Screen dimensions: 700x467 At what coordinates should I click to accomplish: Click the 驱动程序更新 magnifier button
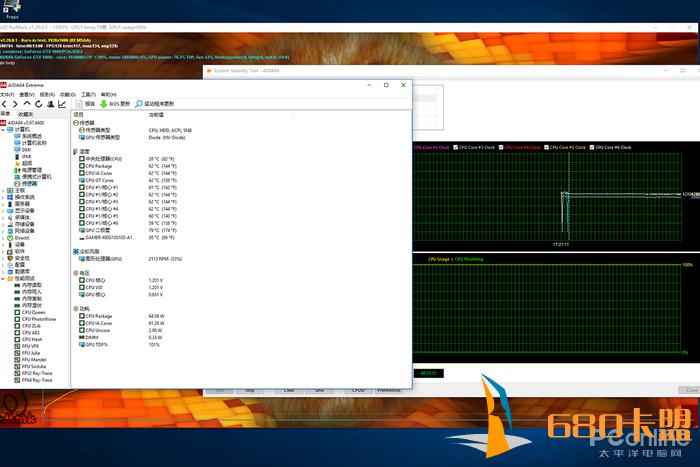[155, 104]
